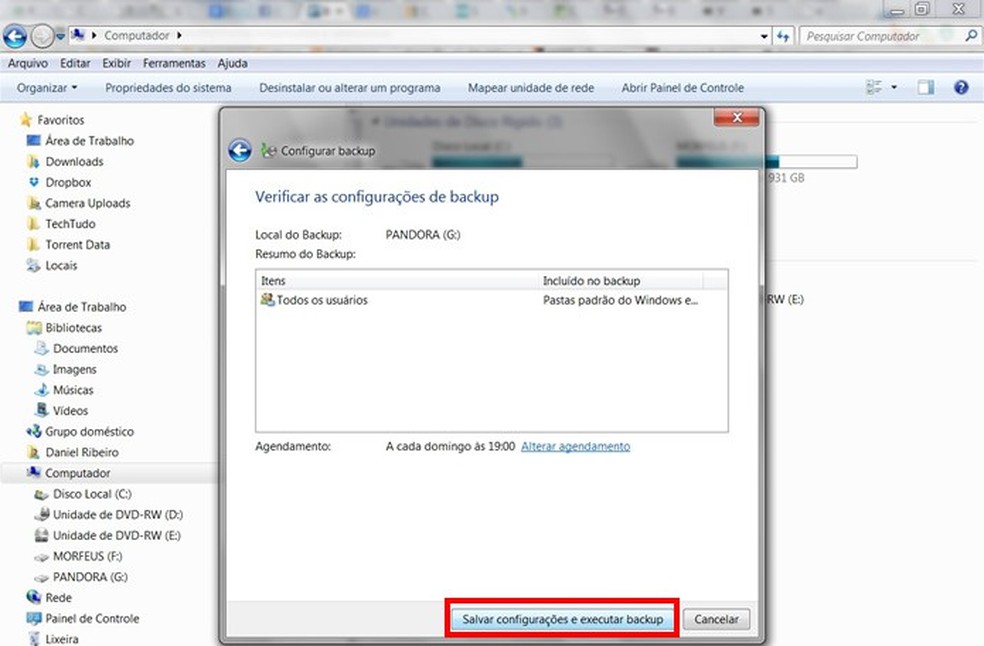Open the Alterar agendamento link
The image size is (984, 646).
coord(575,446)
